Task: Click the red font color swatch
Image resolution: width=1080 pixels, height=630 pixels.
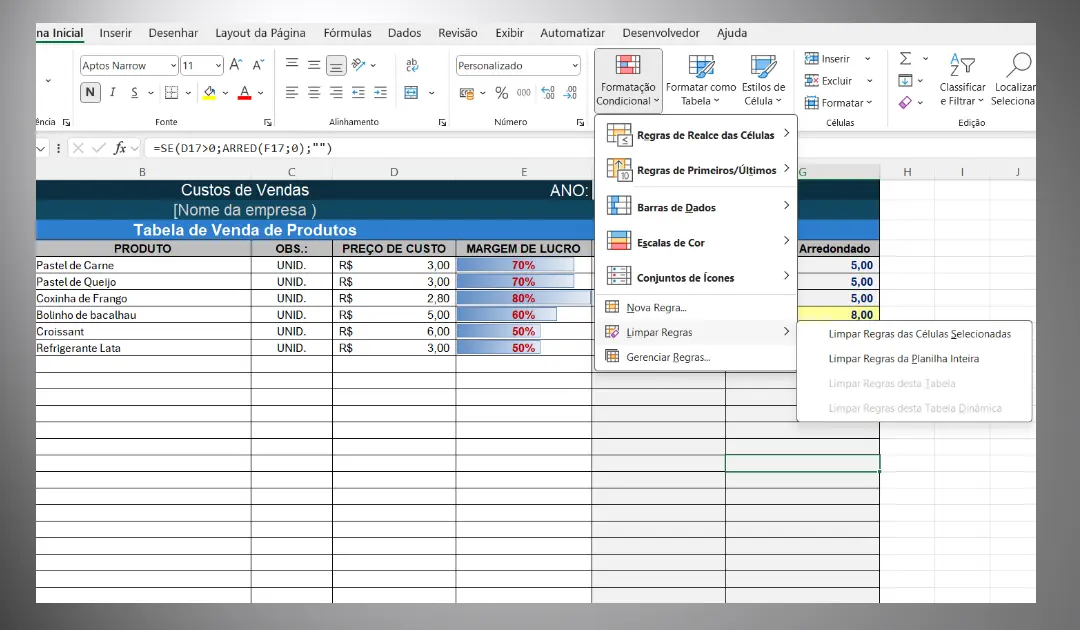Action: pyautogui.click(x=245, y=92)
